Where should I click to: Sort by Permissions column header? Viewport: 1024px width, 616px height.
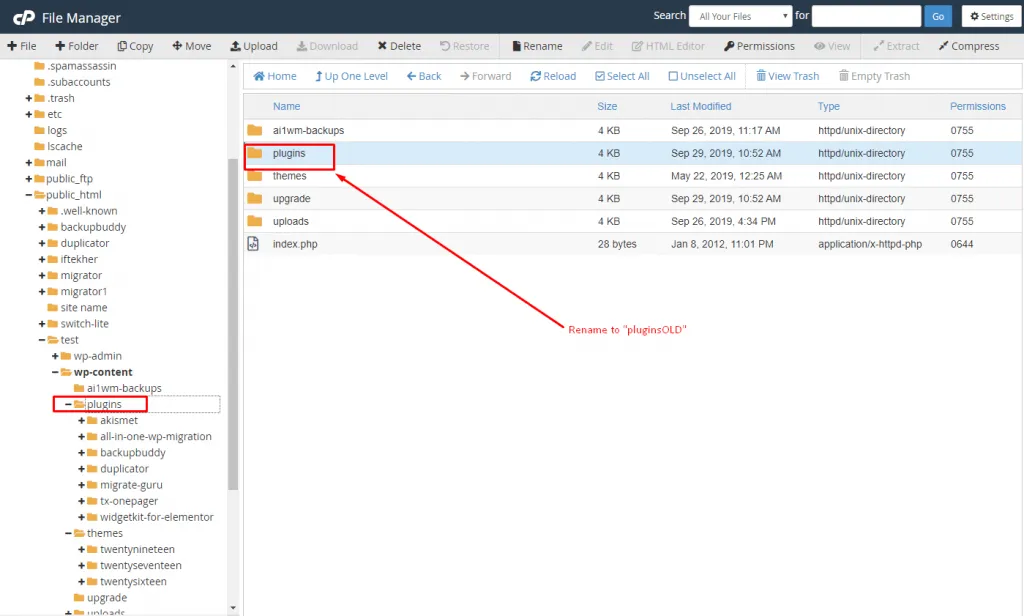978,106
